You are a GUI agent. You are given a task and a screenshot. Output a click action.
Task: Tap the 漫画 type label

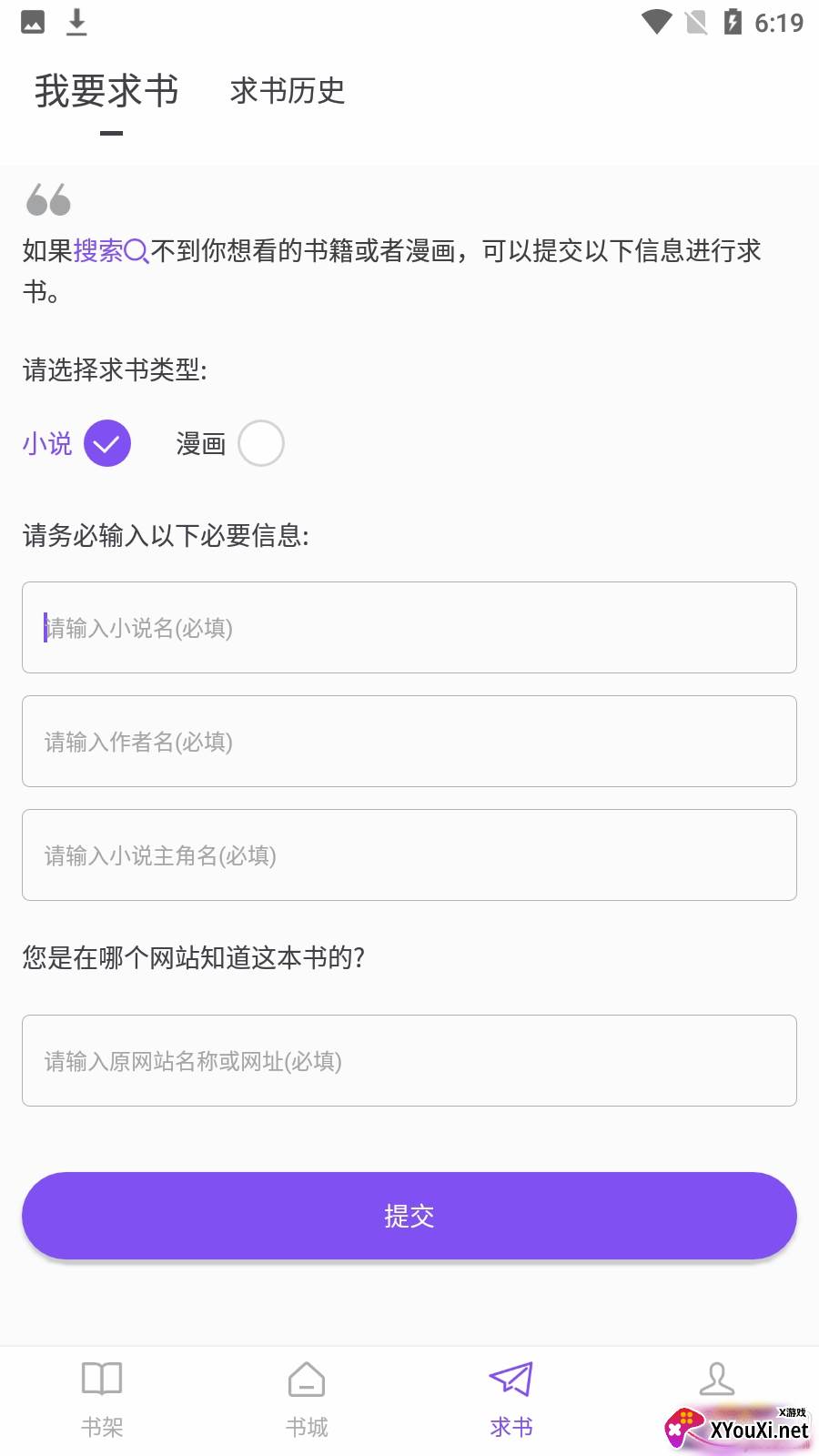200,444
